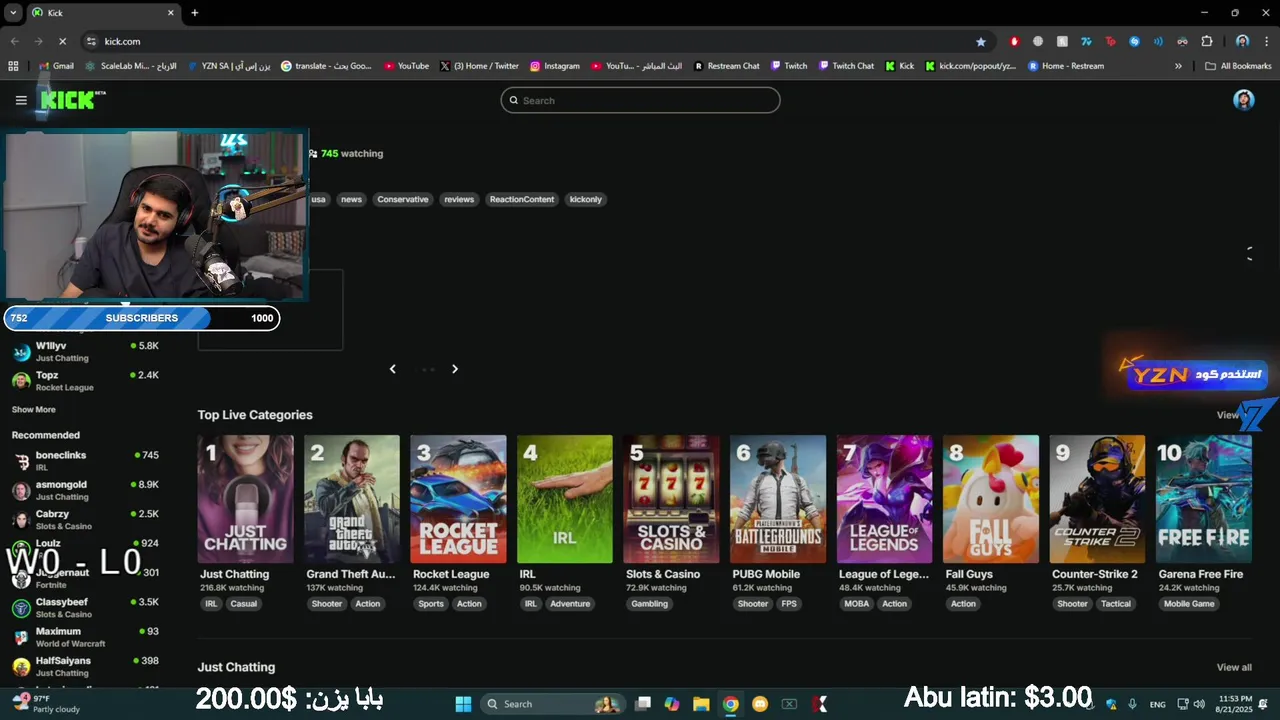The height and width of the screenshot is (720, 1280).
Task: Click the MOBA tag under League of Legends
Action: 857,604
